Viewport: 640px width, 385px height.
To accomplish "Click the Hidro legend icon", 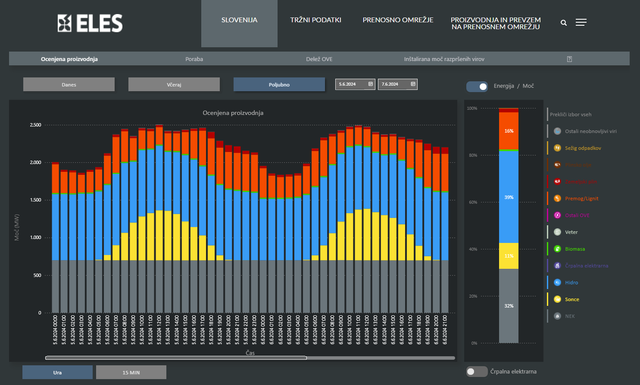I will pos(557,283).
